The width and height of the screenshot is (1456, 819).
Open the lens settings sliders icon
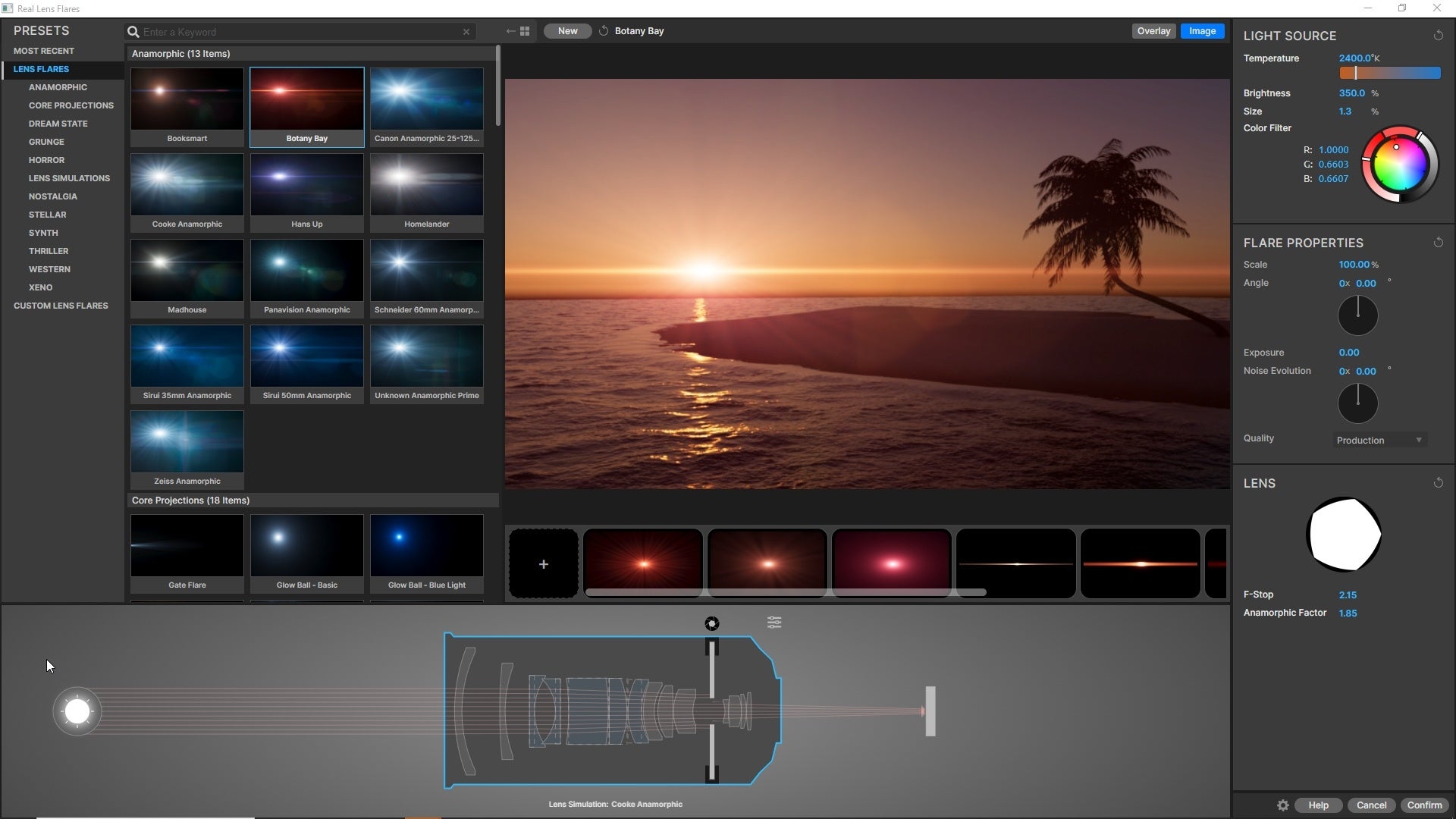(773, 622)
